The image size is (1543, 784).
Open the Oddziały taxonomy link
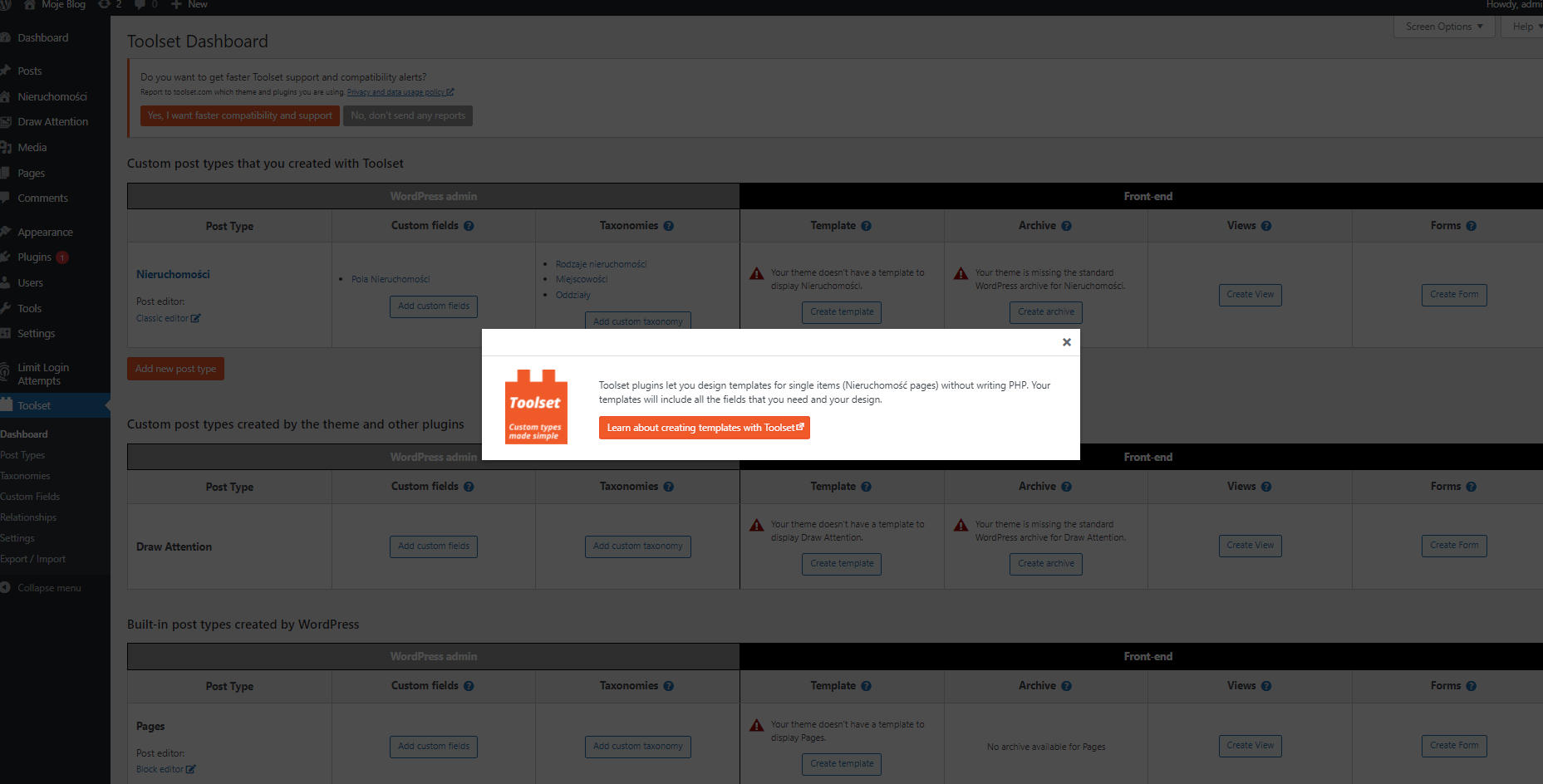click(573, 295)
